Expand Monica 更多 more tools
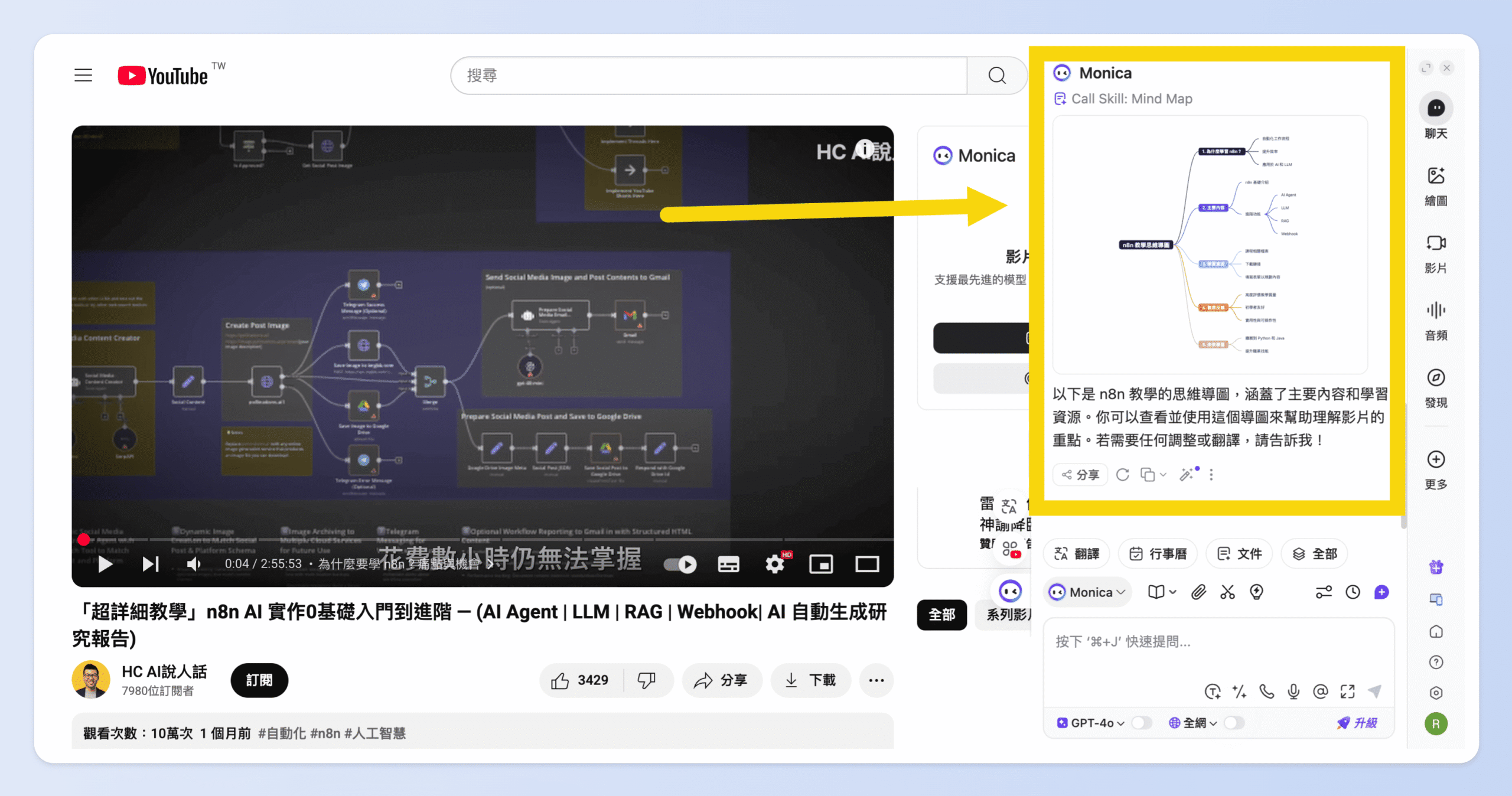This screenshot has height=796, width=1512. click(1436, 469)
